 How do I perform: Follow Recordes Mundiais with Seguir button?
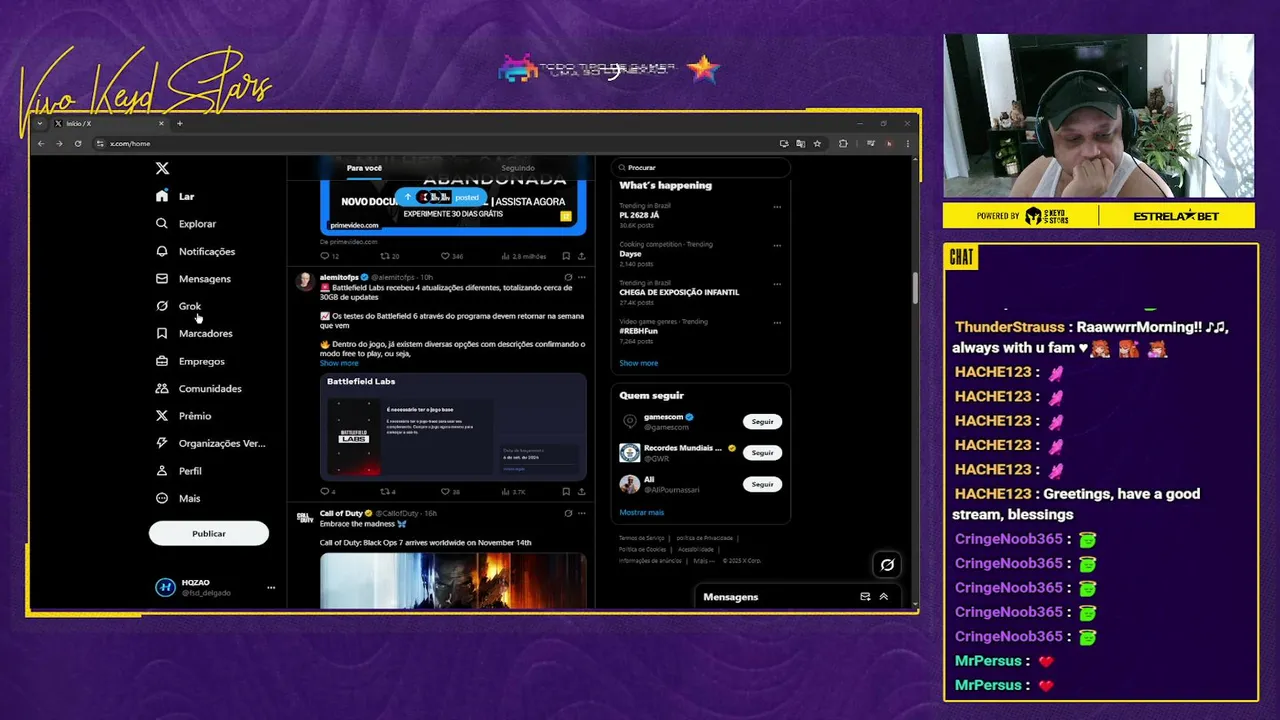click(x=762, y=452)
